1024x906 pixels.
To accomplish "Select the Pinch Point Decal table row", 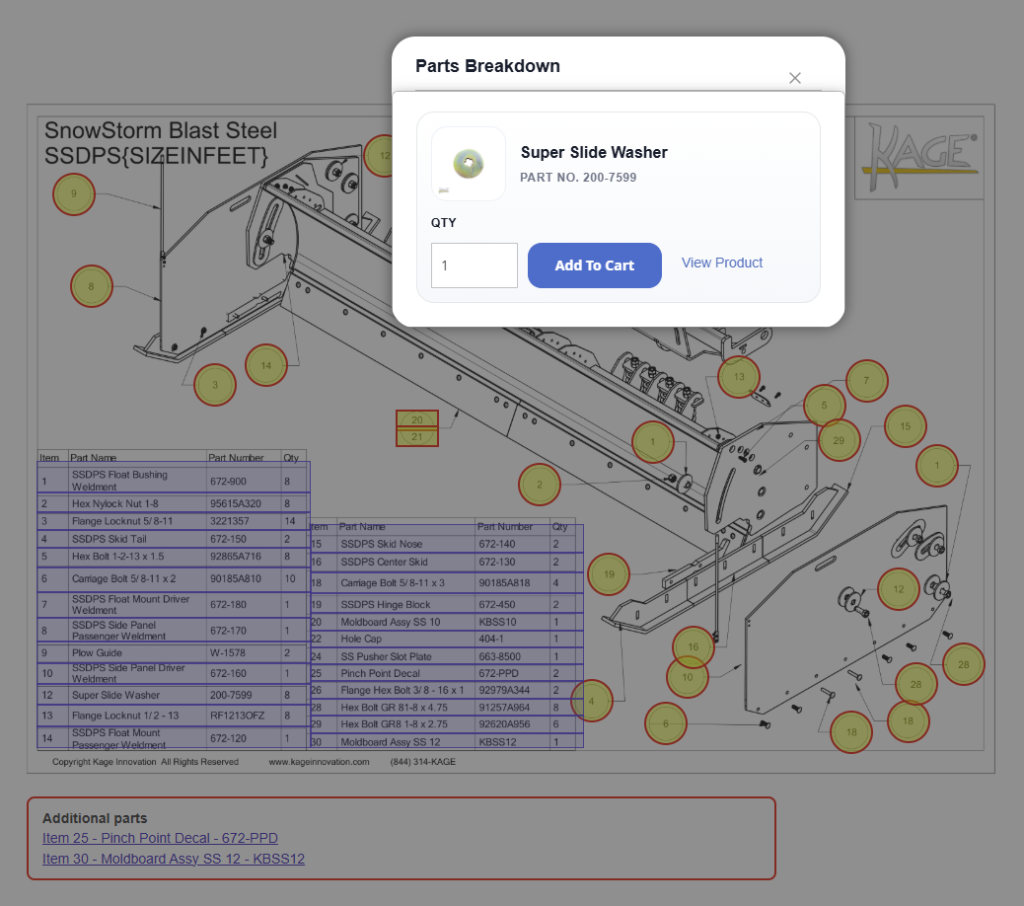I will (x=446, y=673).
